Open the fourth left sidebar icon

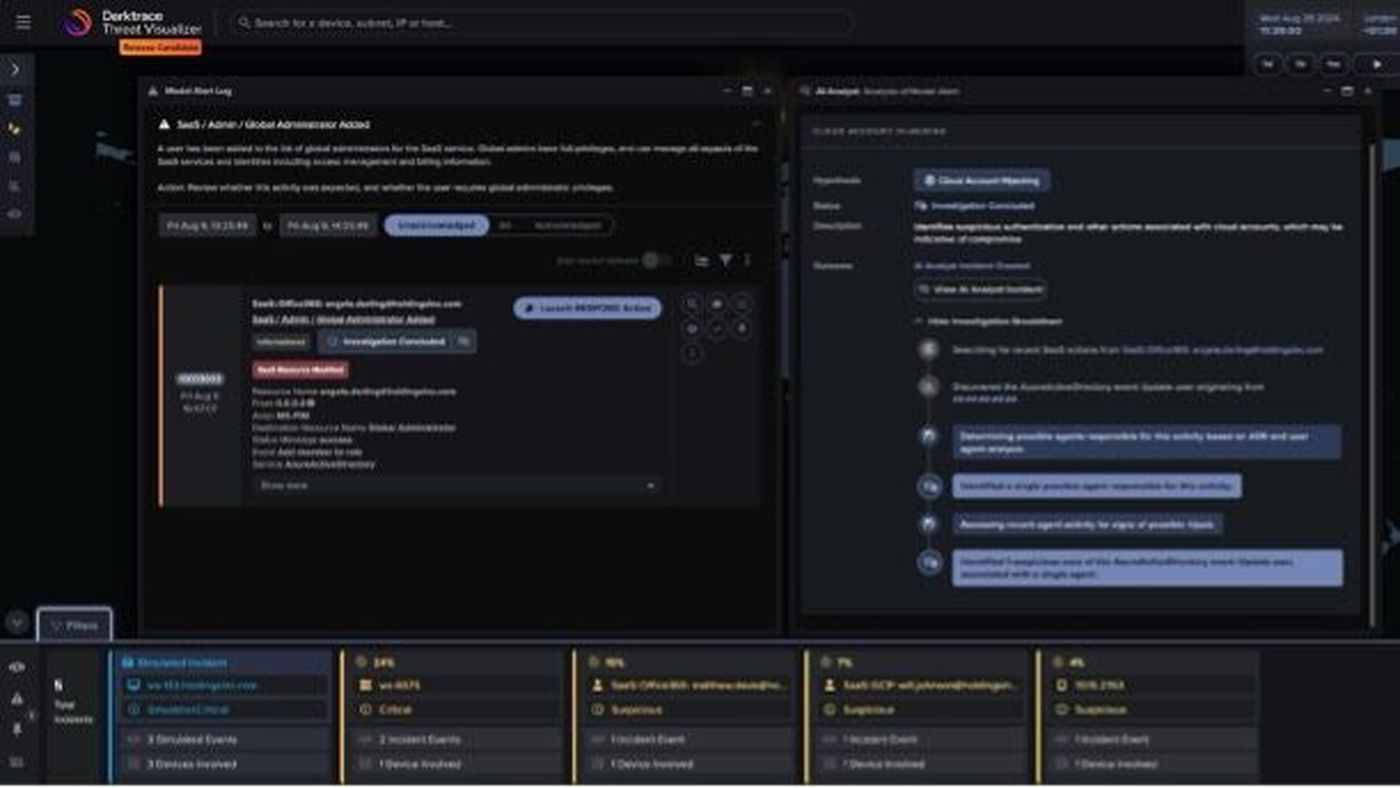click(15, 186)
